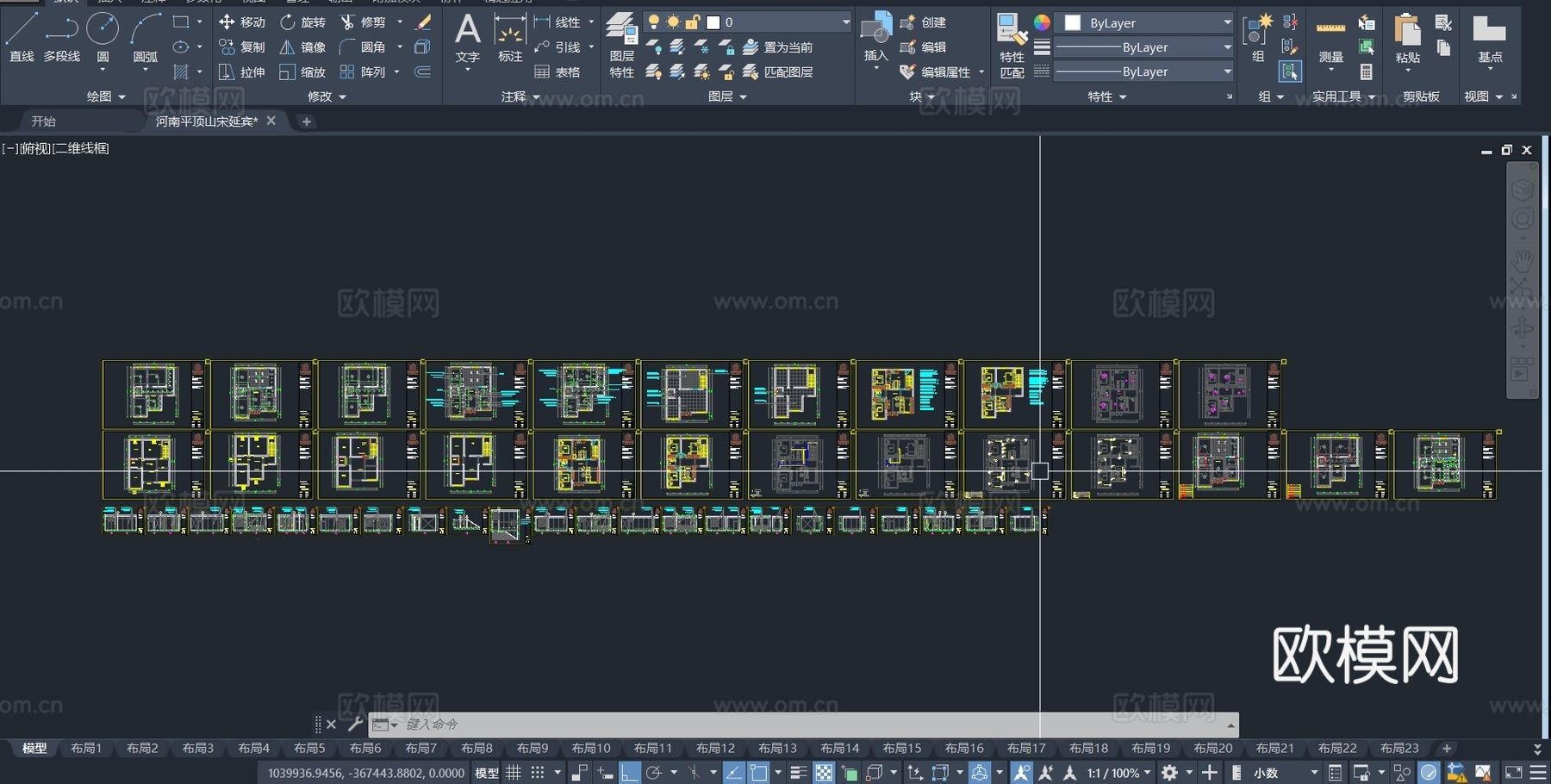Open the lineweight ByLayer dropdown
The width and height of the screenshot is (1551, 784).
pos(1144,47)
